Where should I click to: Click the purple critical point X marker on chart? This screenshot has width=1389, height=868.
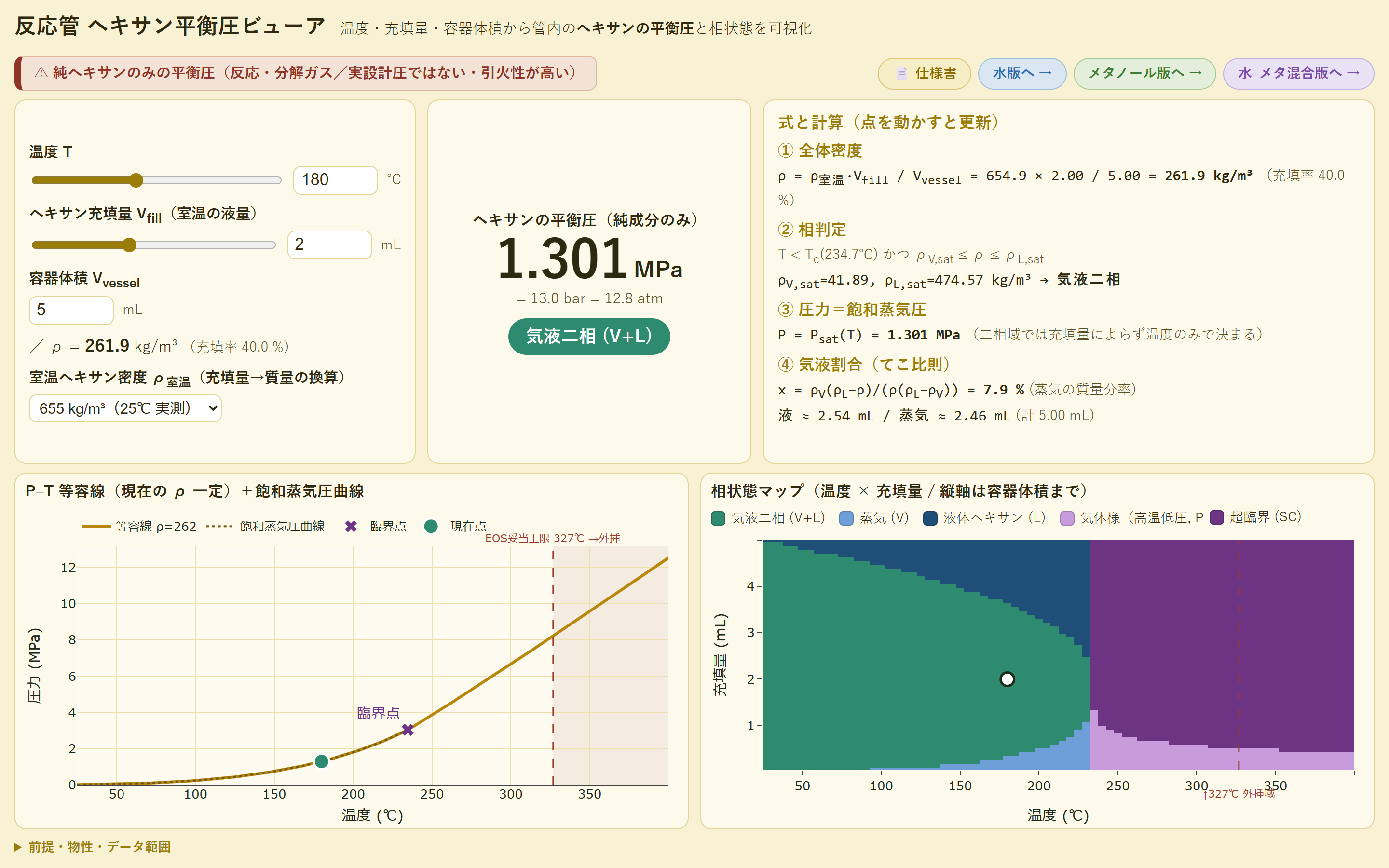point(408,730)
